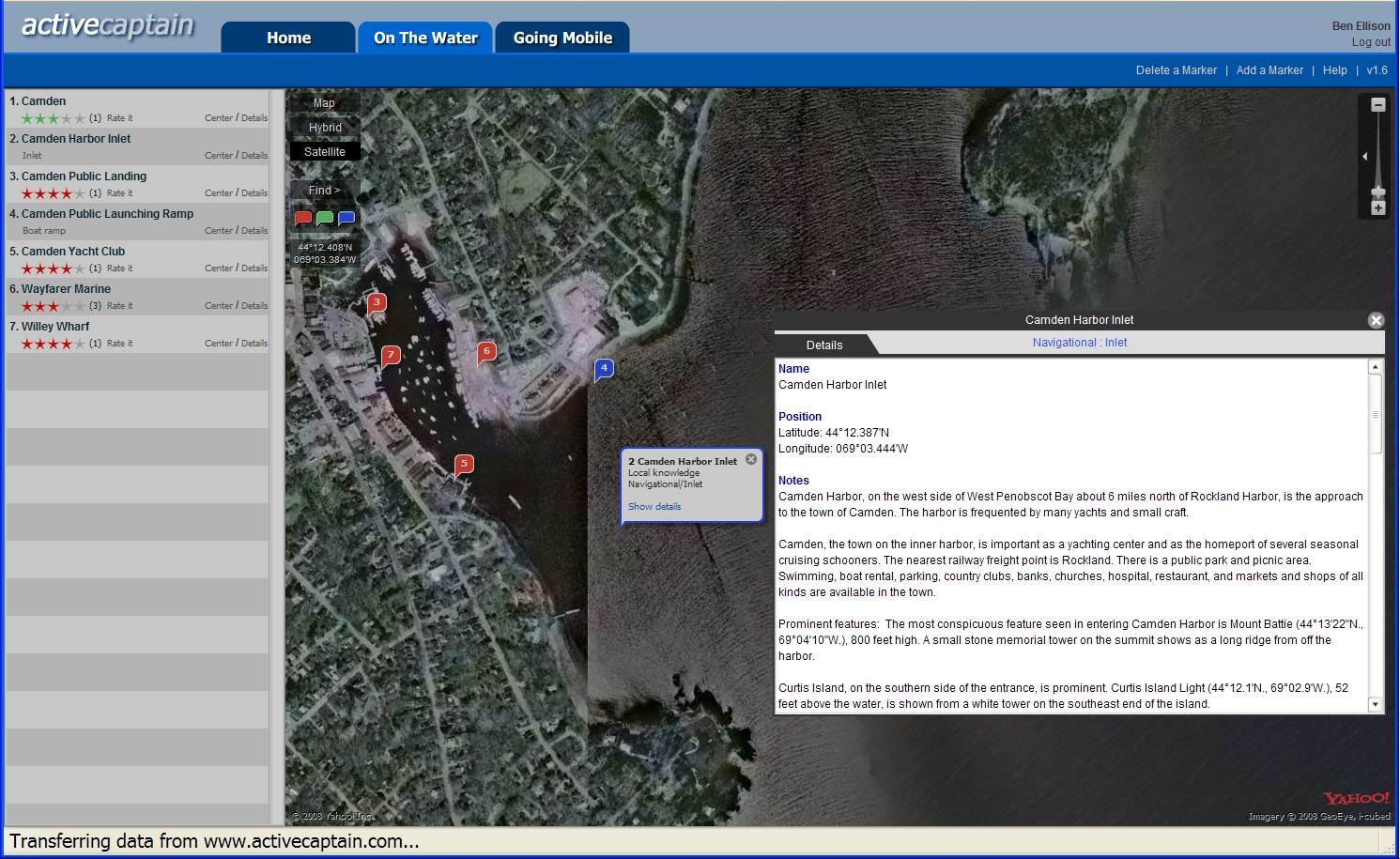Click Details for Wayfarer Marine
This screenshot has width=1400, height=859.
click(x=254, y=306)
